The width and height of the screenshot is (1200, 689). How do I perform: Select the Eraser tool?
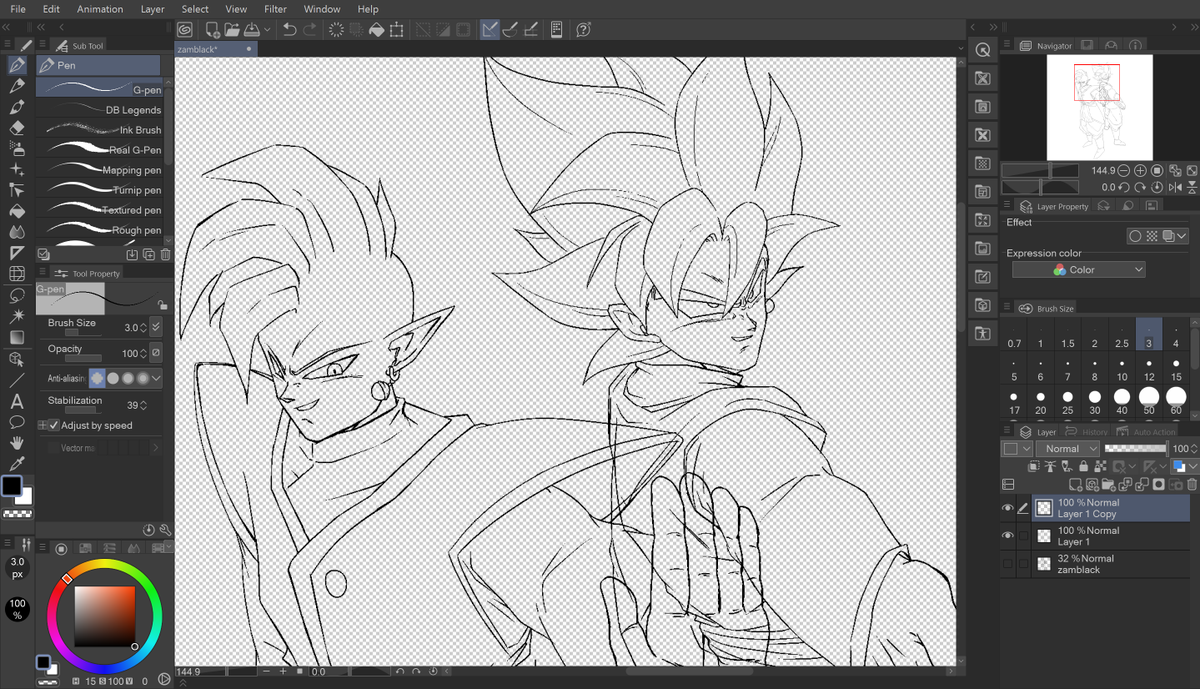17,128
